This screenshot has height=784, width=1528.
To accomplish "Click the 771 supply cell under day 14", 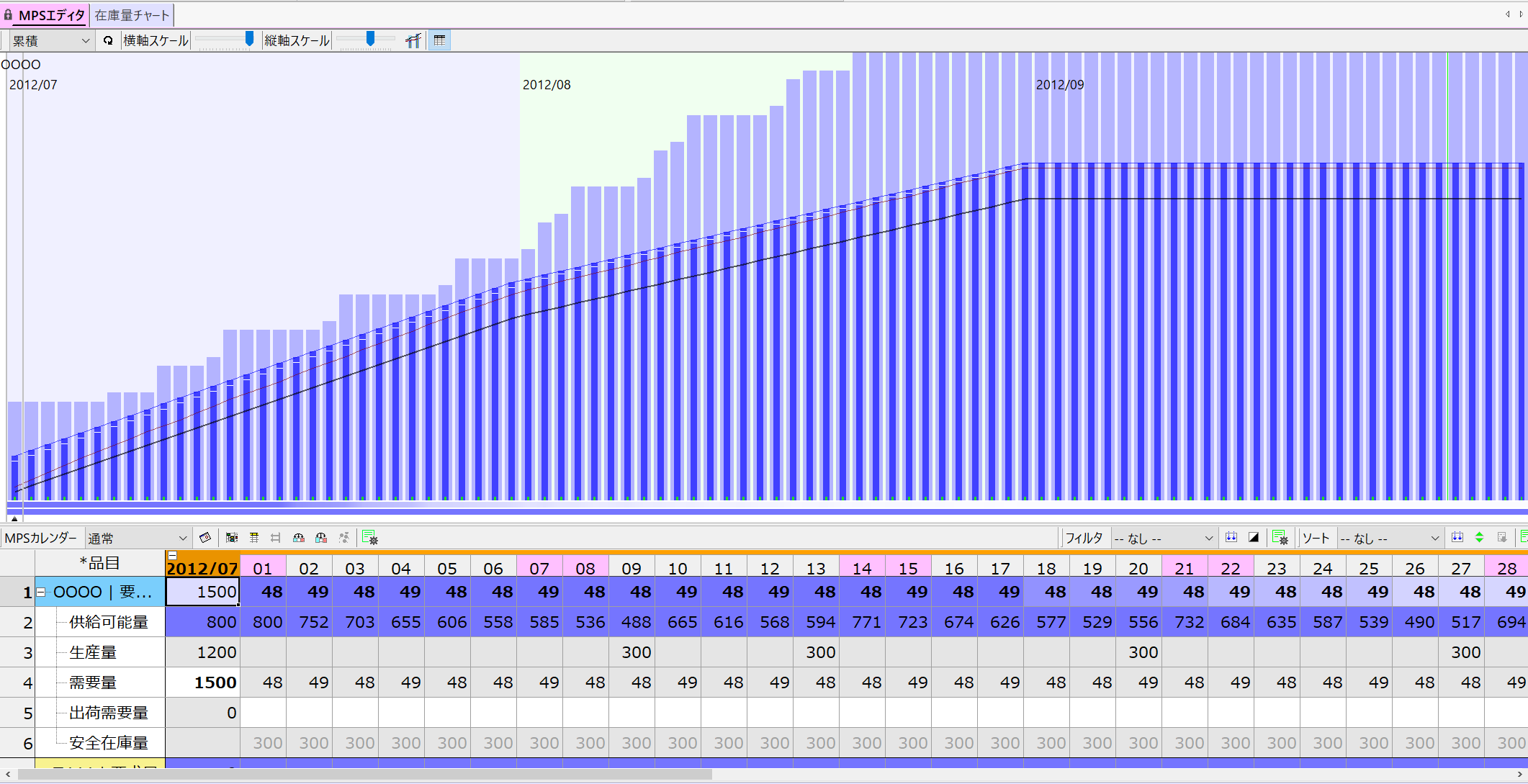I will 862,622.
